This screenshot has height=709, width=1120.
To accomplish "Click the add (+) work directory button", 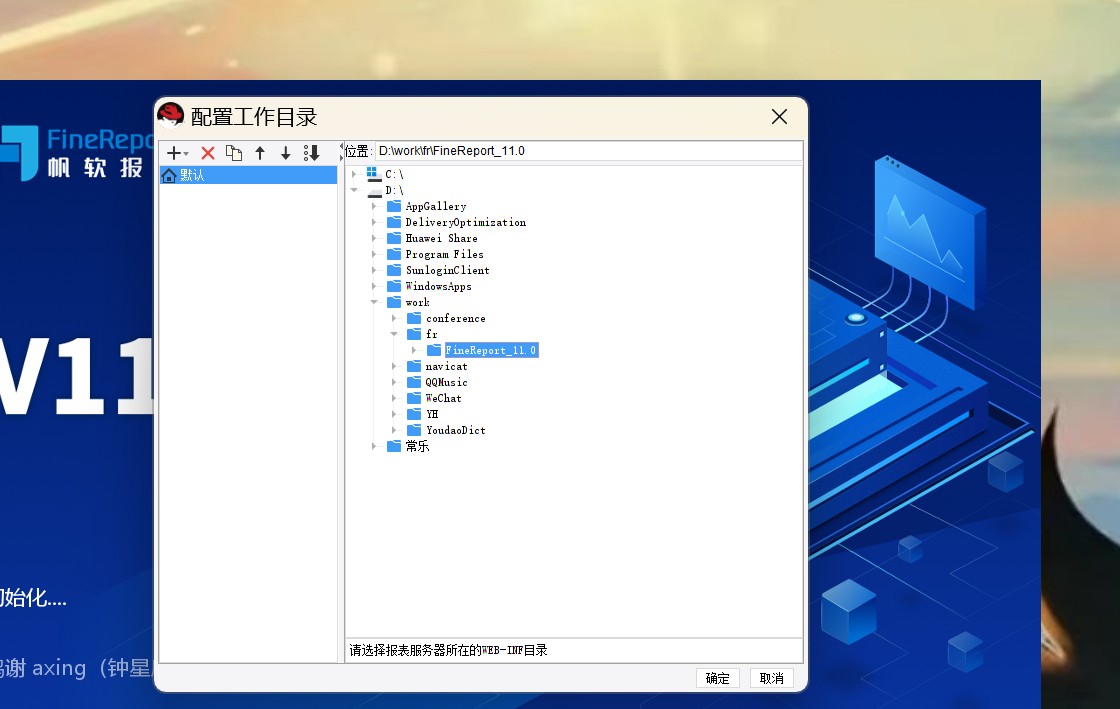I will (x=176, y=153).
